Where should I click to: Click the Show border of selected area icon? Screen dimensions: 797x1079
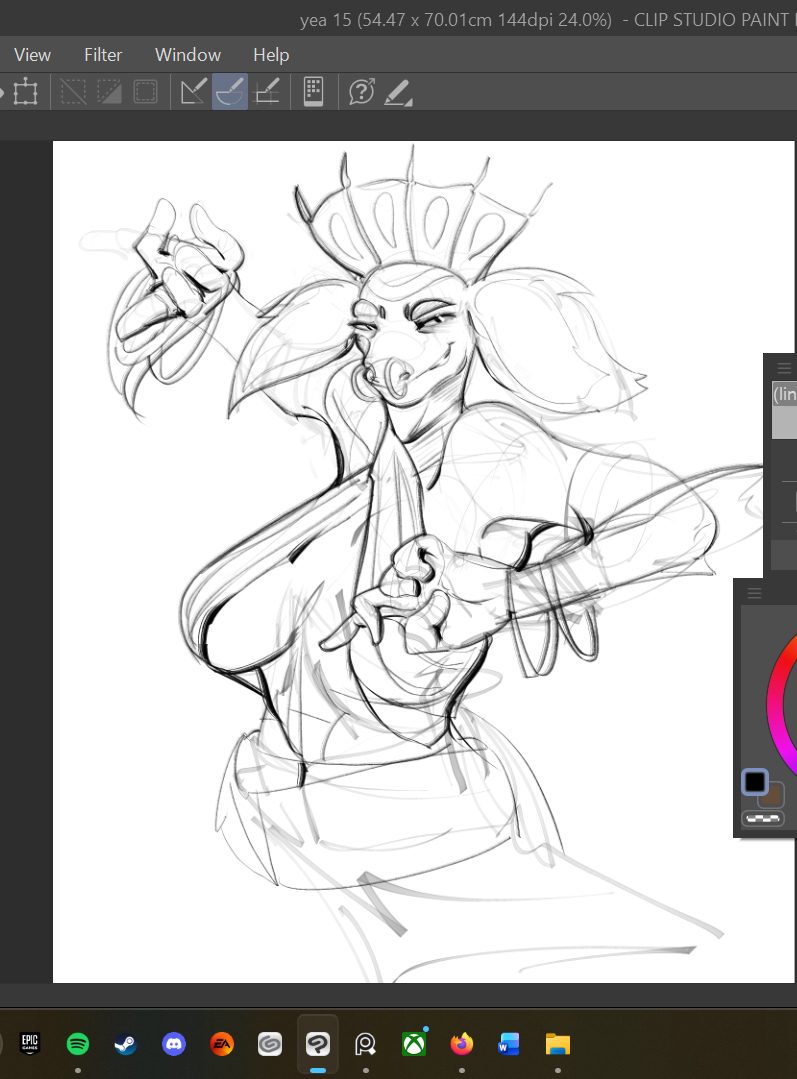point(146,93)
